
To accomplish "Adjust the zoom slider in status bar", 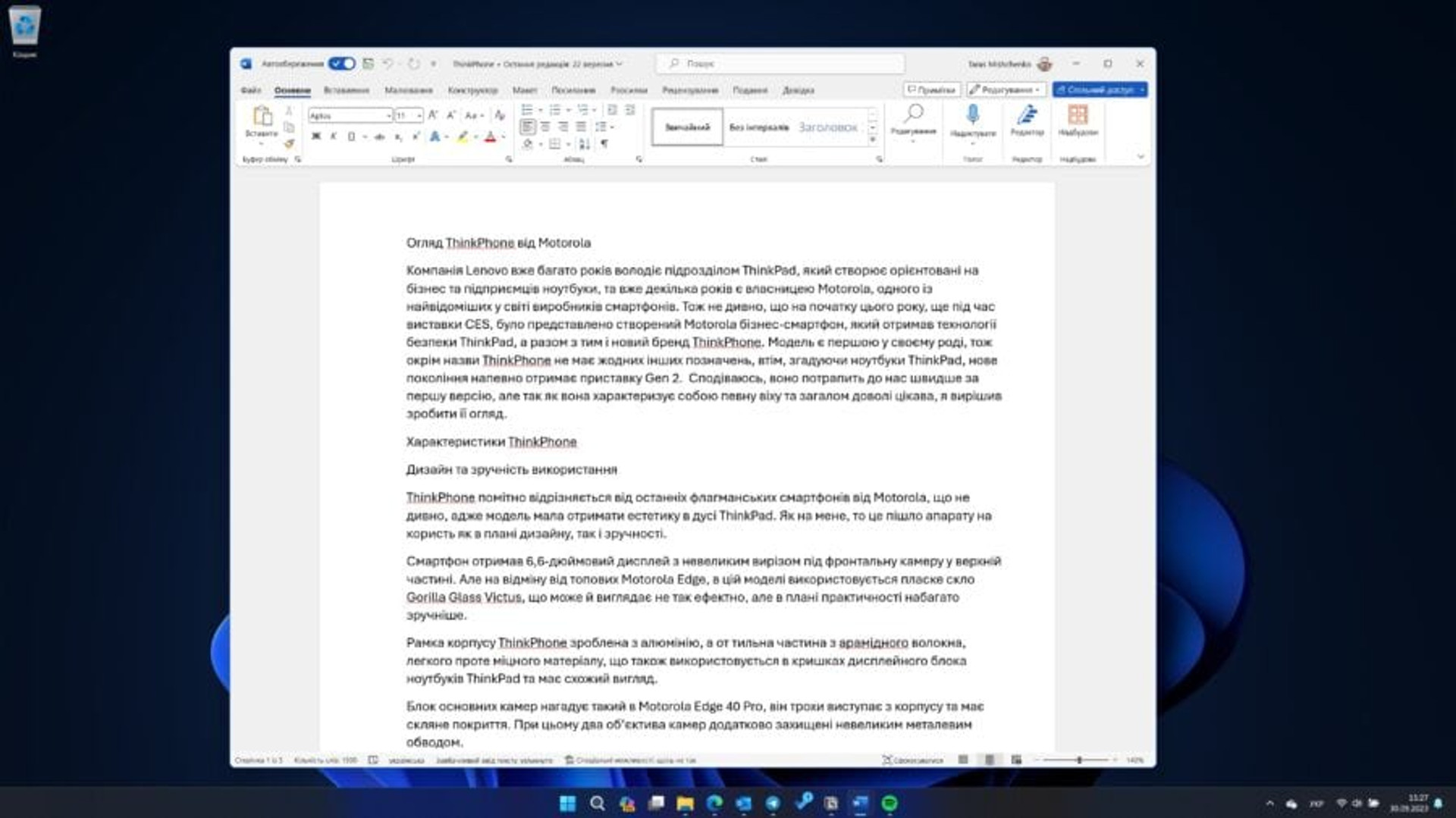I will (x=1078, y=760).
